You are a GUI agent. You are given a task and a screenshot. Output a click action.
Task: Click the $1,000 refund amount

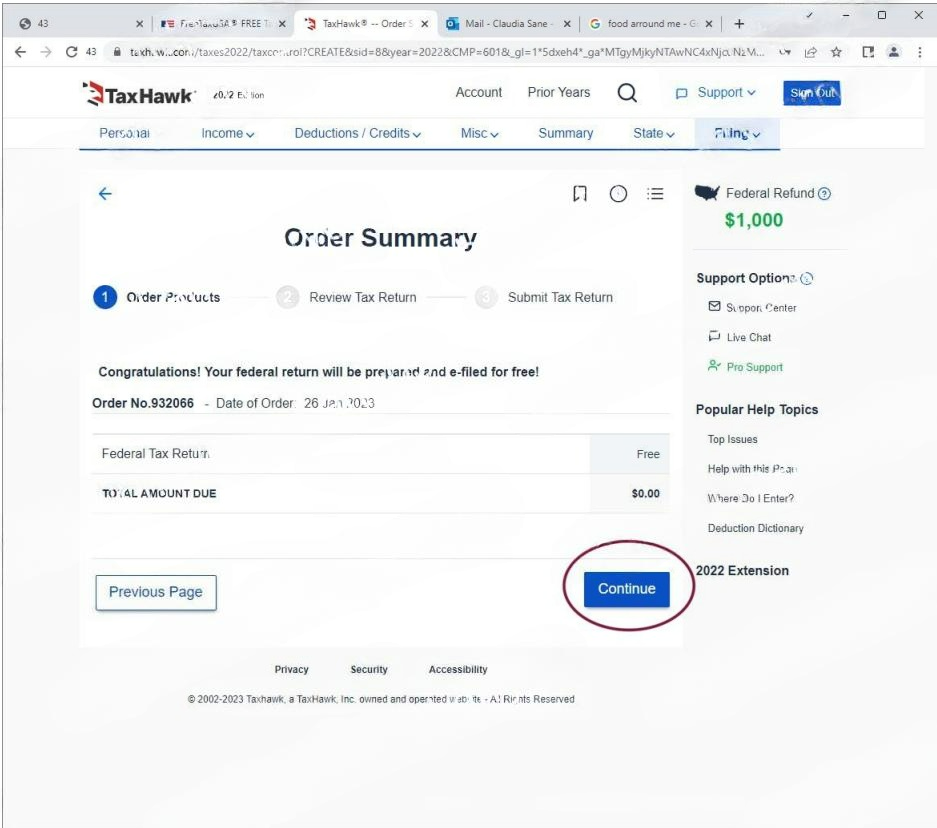click(754, 220)
